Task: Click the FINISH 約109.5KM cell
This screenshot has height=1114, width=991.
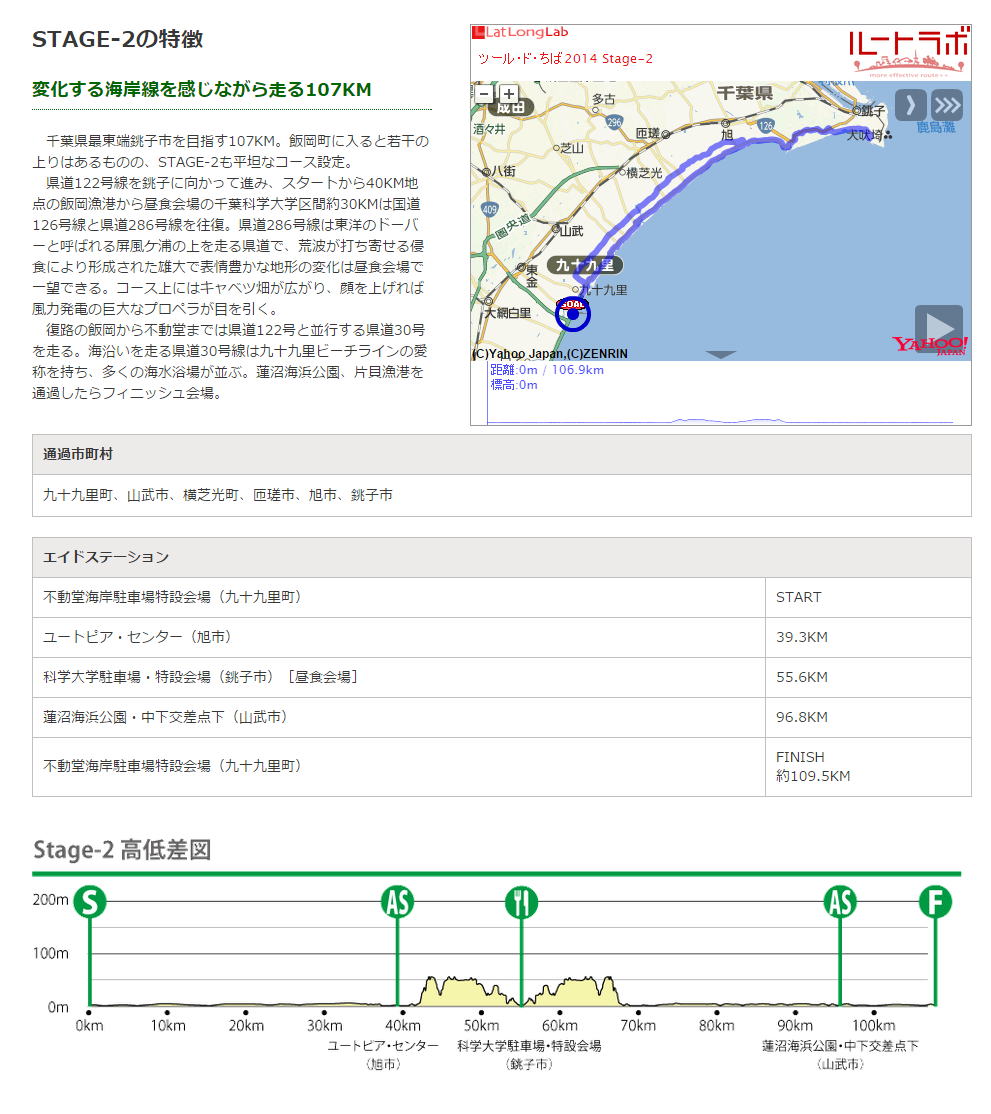Action: pyautogui.click(x=868, y=767)
